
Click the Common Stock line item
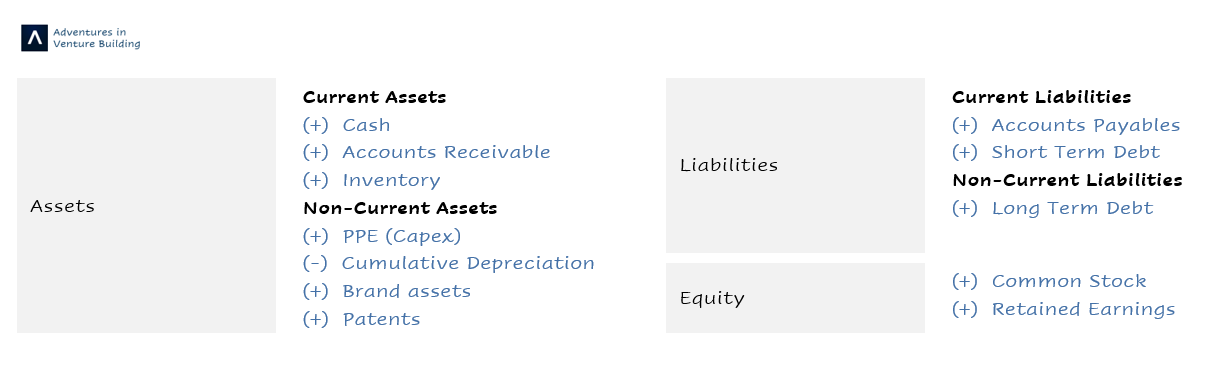(1049, 281)
